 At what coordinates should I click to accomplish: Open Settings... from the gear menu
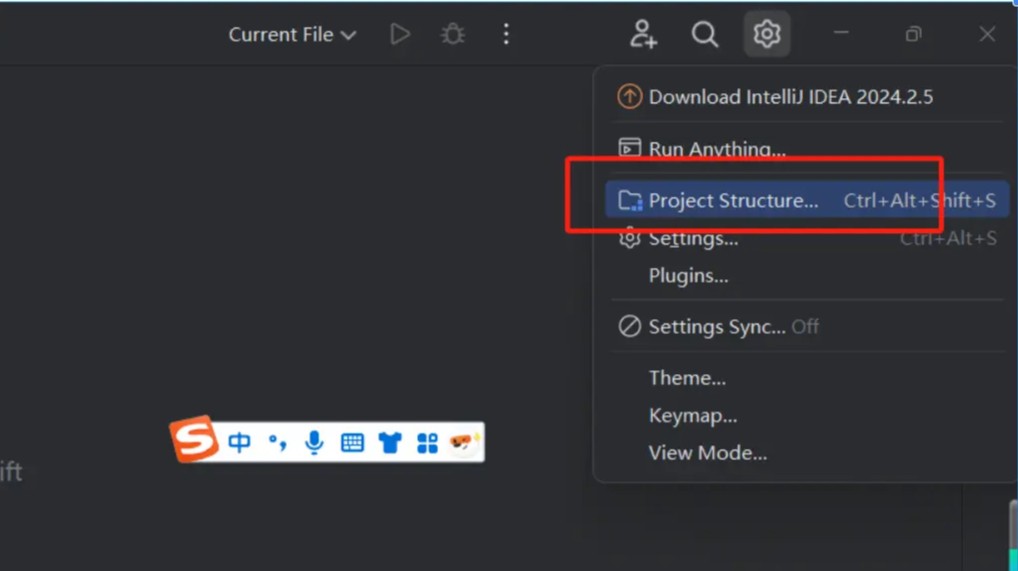click(x=693, y=239)
